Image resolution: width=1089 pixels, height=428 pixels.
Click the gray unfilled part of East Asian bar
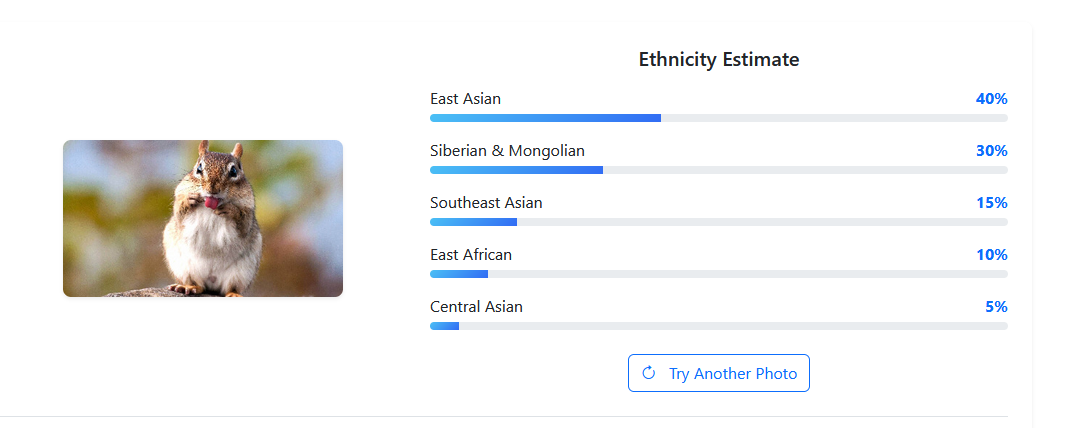[x=834, y=118]
